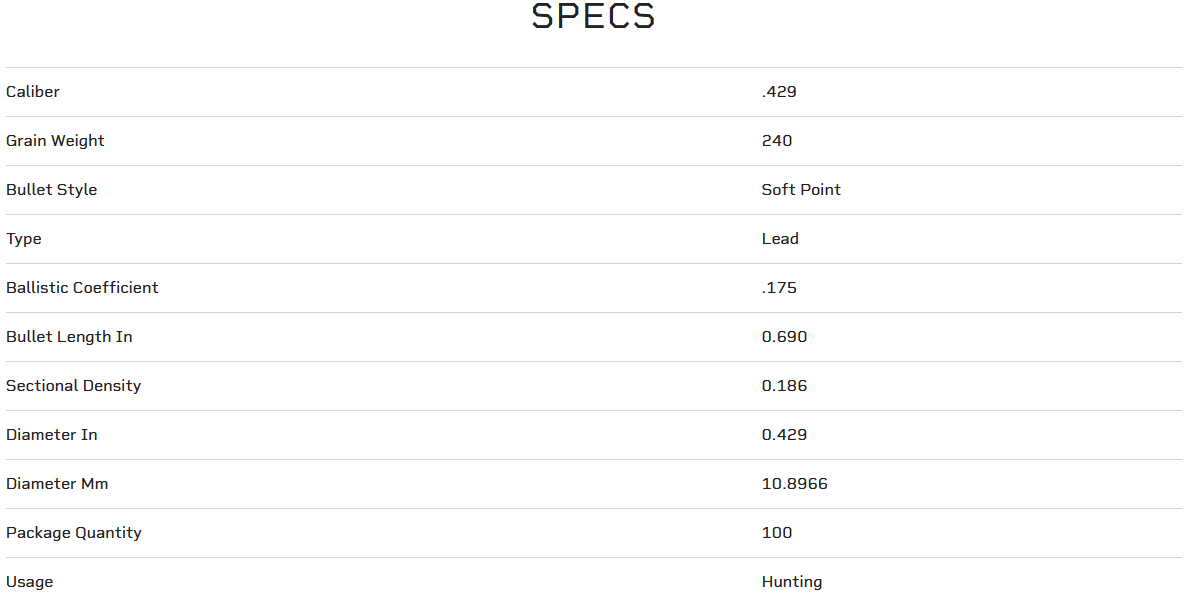Viewport: 1191px width, 598px height.
Task: Click the Ballistic Coefficient label
Action: click(82, 288)
